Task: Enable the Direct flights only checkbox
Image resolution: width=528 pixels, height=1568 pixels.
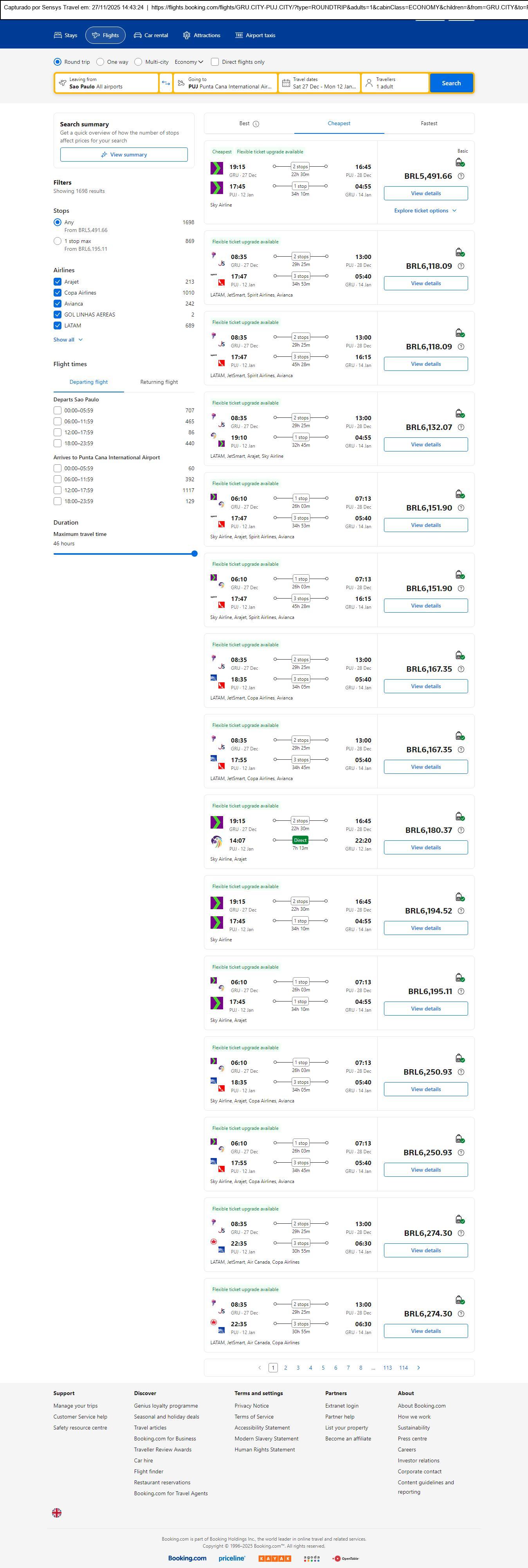Action: click(215, 62)
